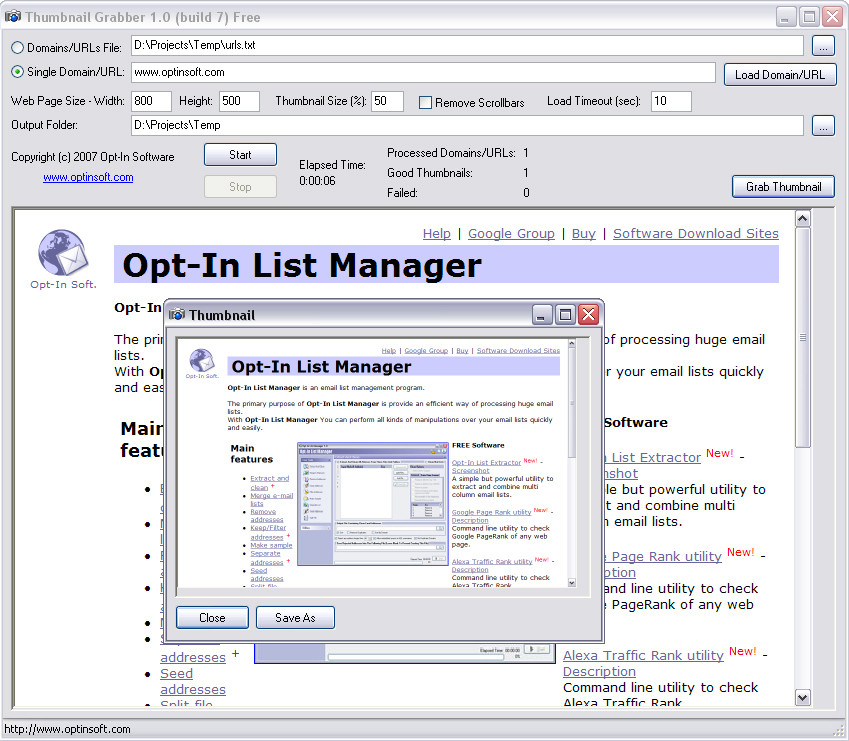This screenshot has width=849, height=741.
Task: Click the Single Domain/URL input field
Action: [423, 73]
